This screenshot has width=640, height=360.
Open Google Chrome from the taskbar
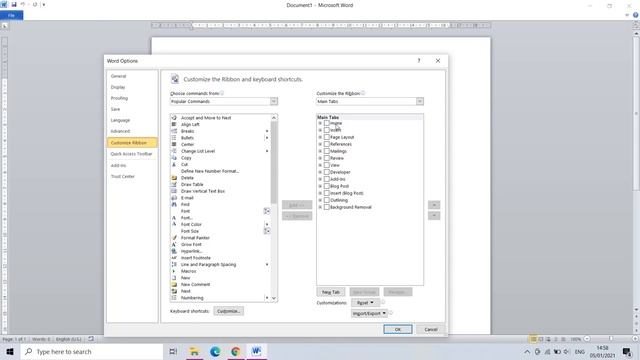pos(236,351)
